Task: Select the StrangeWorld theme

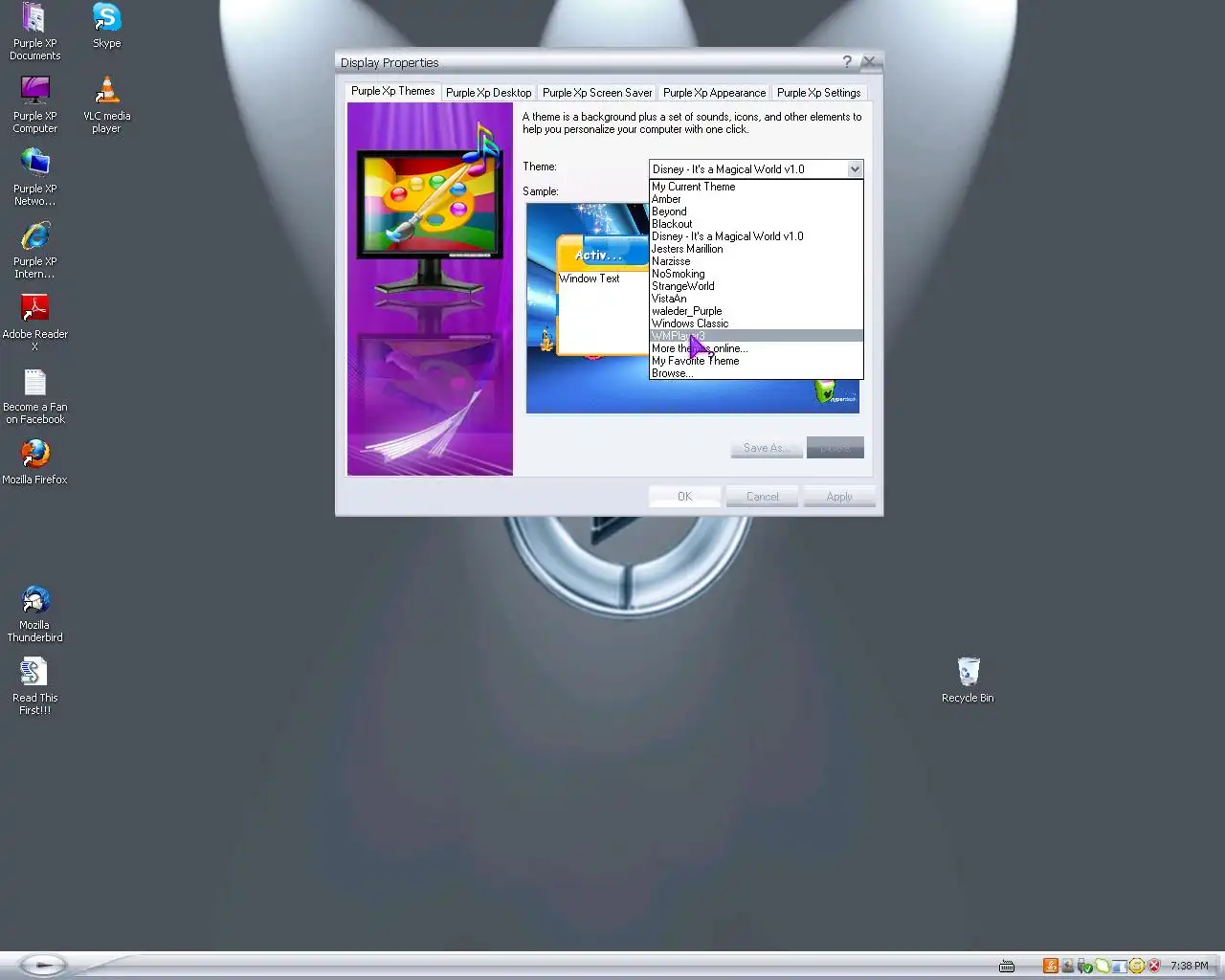Action: [x=756, y=286]
